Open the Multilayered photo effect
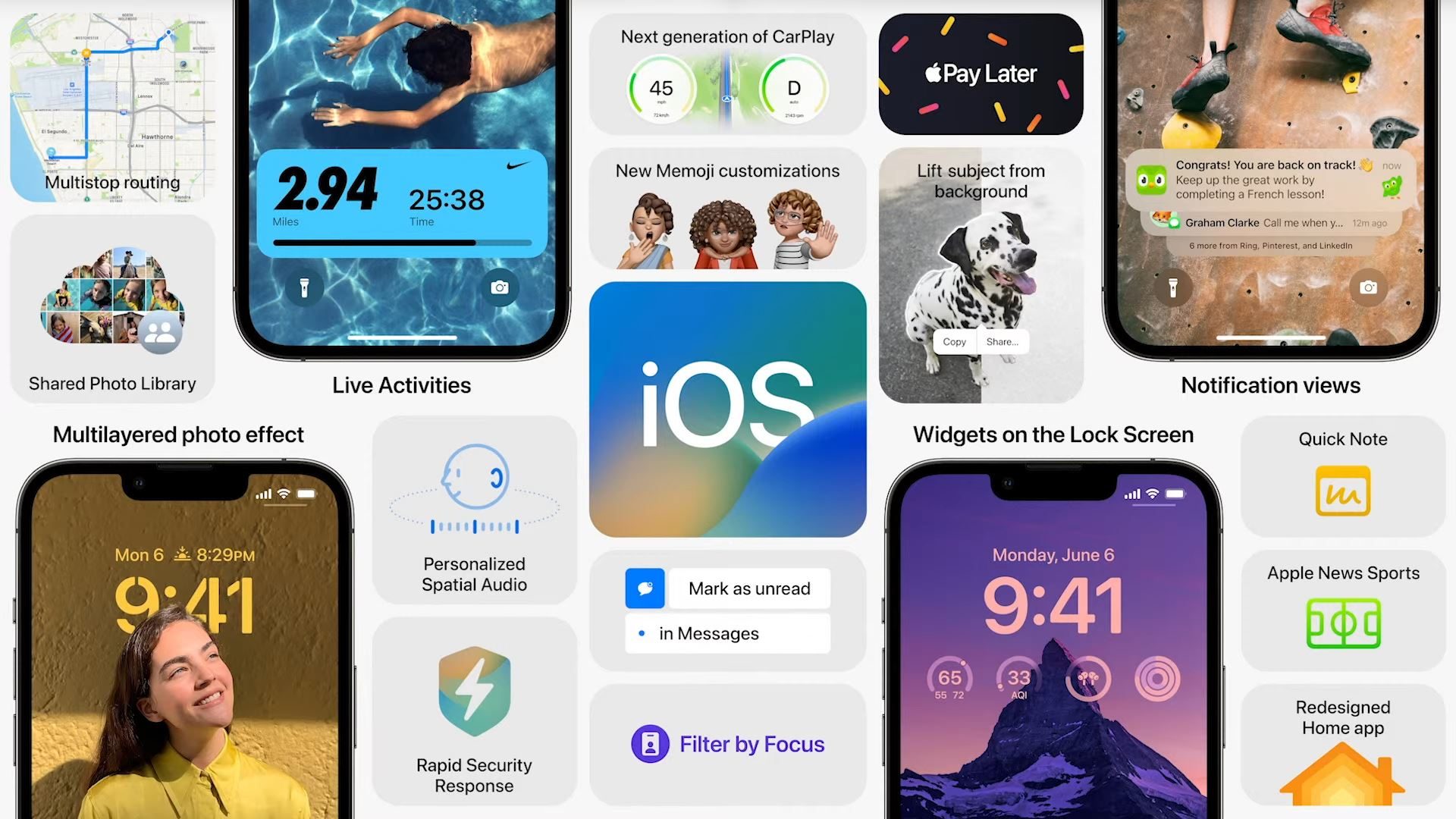 [x=178, y=434]
